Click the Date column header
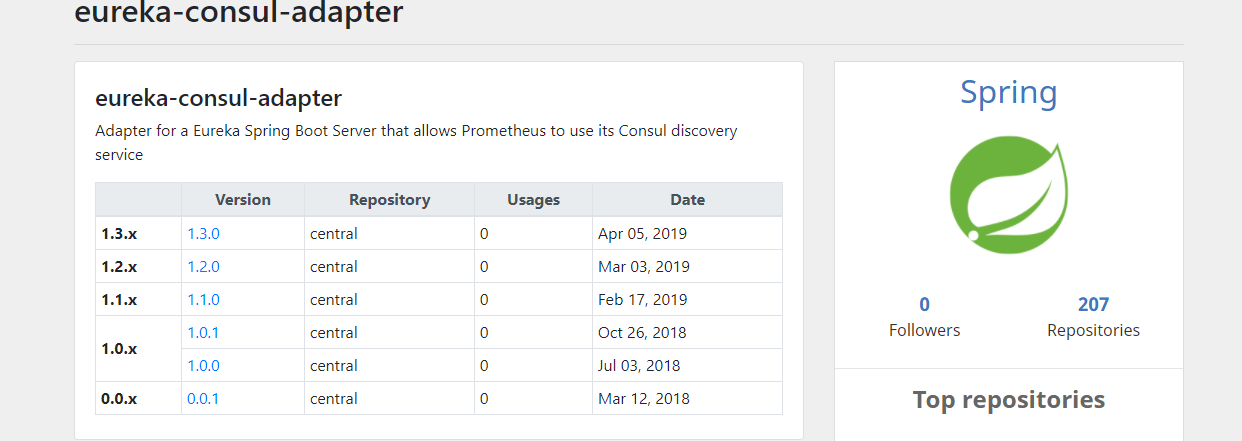Screen dimensions: 1242x441 (x=687, y=200)
